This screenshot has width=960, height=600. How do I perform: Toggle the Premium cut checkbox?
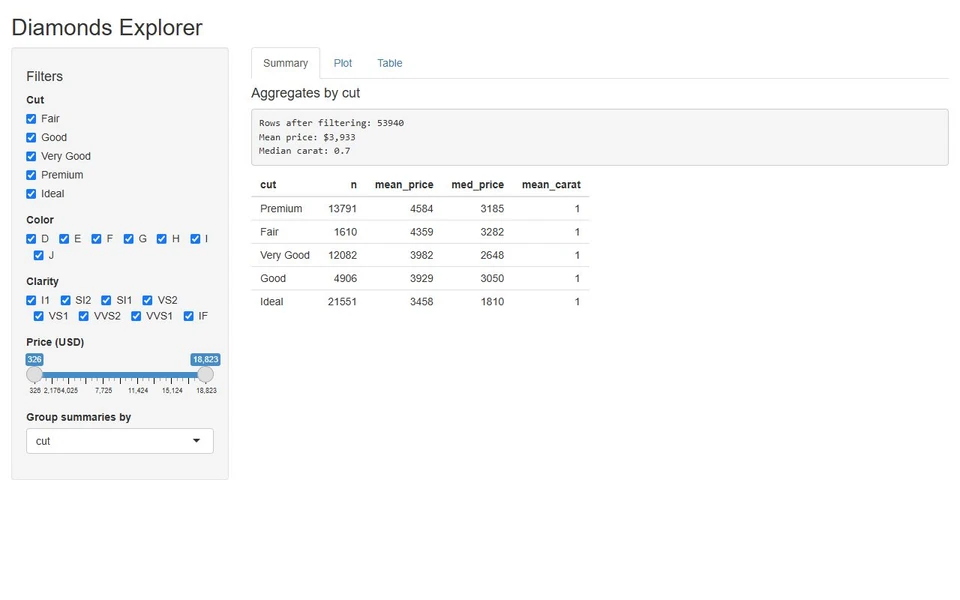point(31,175)
